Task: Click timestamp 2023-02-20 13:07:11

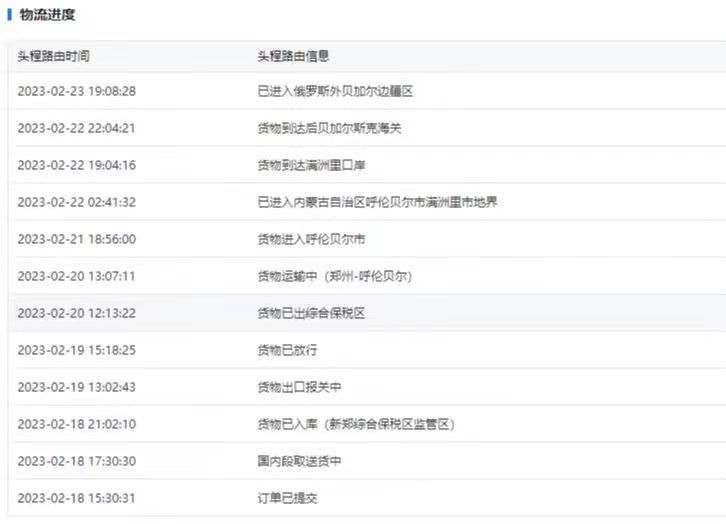Action: pyautogui.click(x=76, y=276)
